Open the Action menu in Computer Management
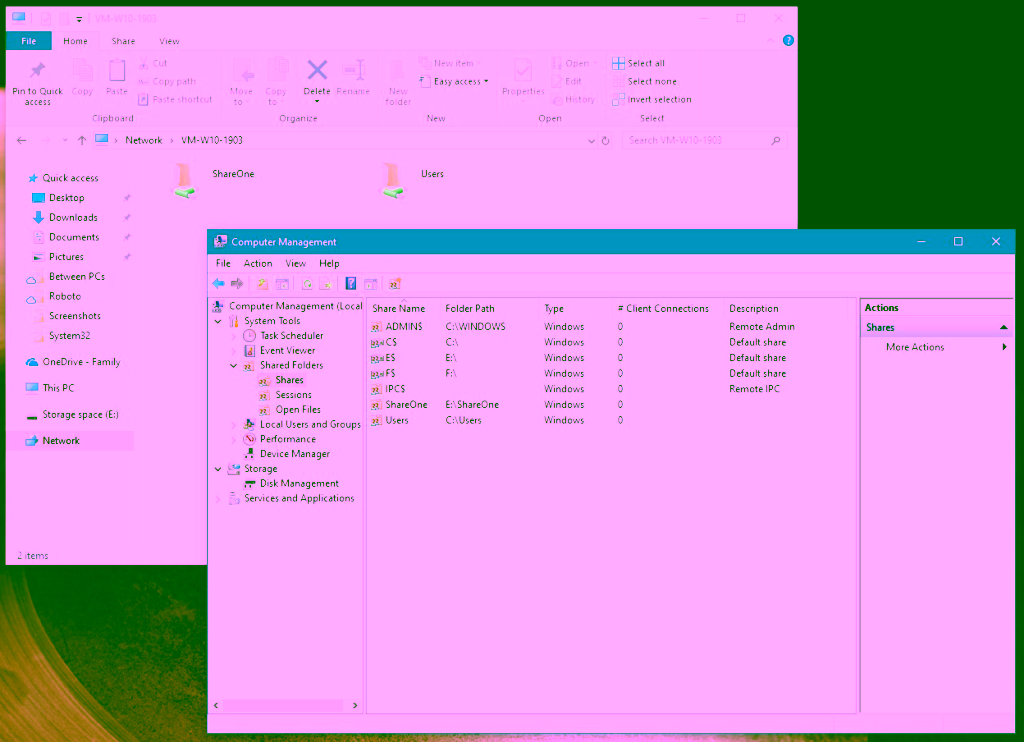The image size is (1024, 742). (258, 264)
